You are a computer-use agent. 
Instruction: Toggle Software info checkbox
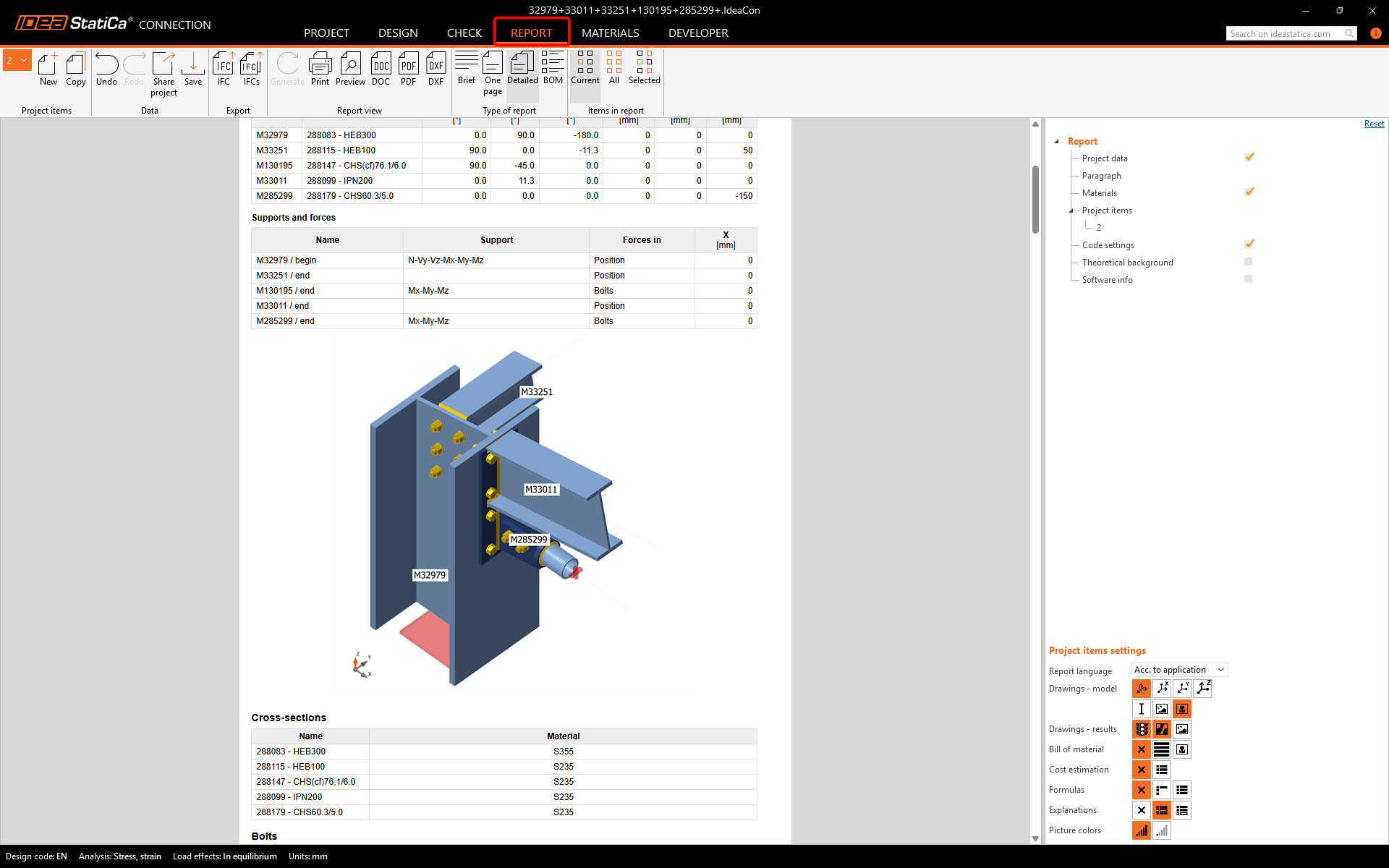pyautogui.click(x=1248, y=279)
